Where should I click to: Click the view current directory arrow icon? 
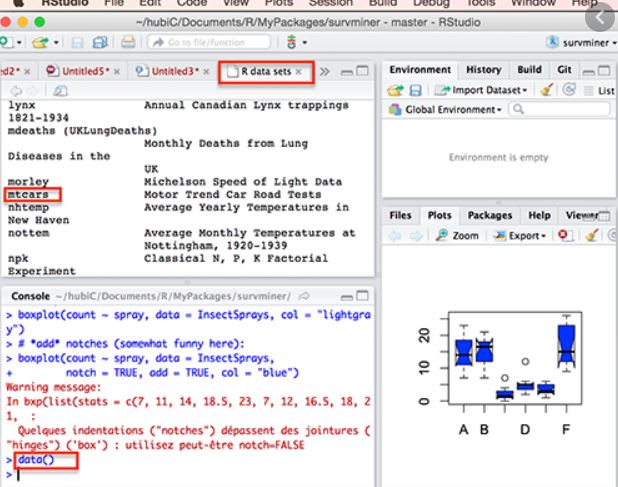304,296
